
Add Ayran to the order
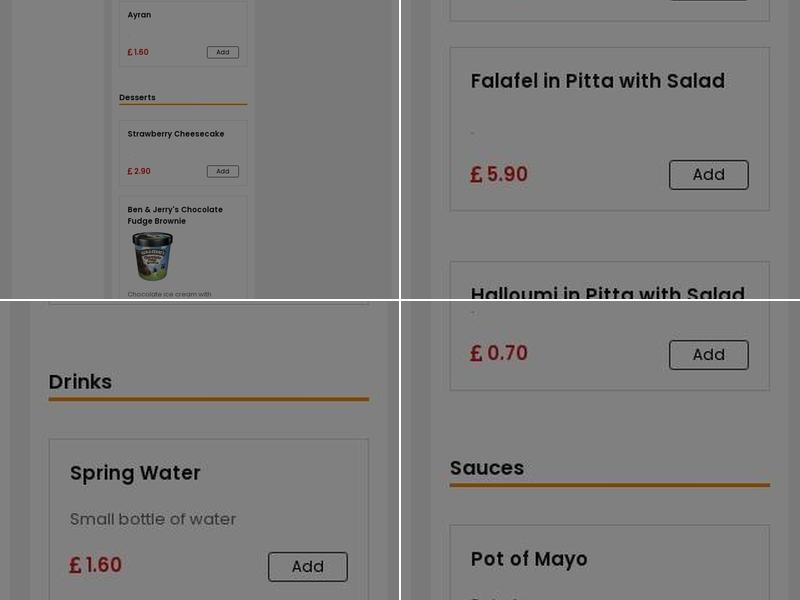point(222,52)
